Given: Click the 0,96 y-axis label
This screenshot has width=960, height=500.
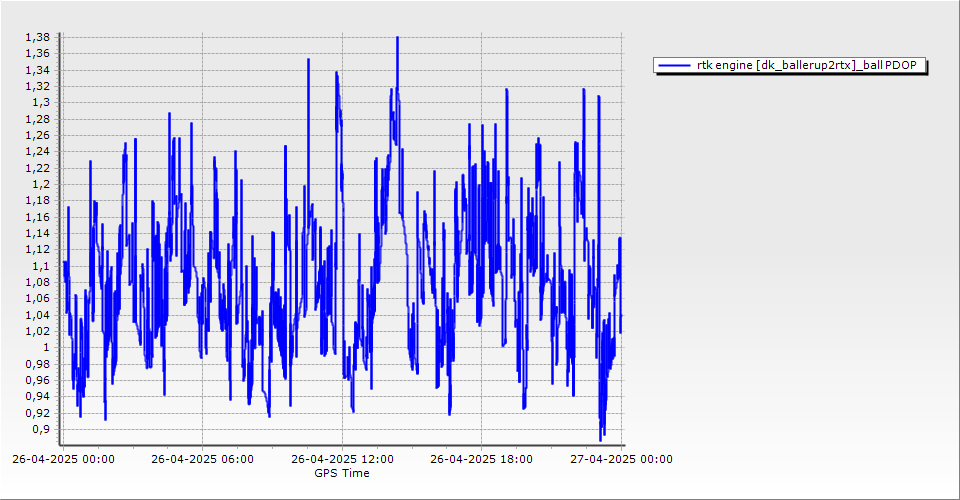Looking at the screenshot, I should (37, 380).
